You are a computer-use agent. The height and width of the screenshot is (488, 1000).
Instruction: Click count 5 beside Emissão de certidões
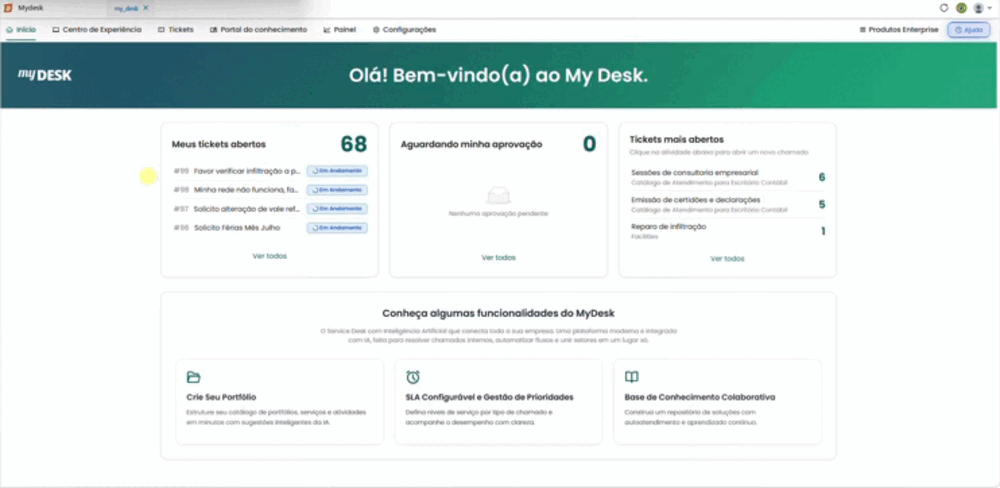click(821, 205)
